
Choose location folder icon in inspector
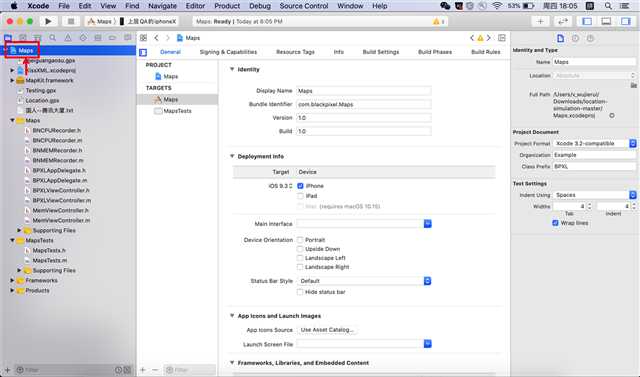[x=633, y=85]
